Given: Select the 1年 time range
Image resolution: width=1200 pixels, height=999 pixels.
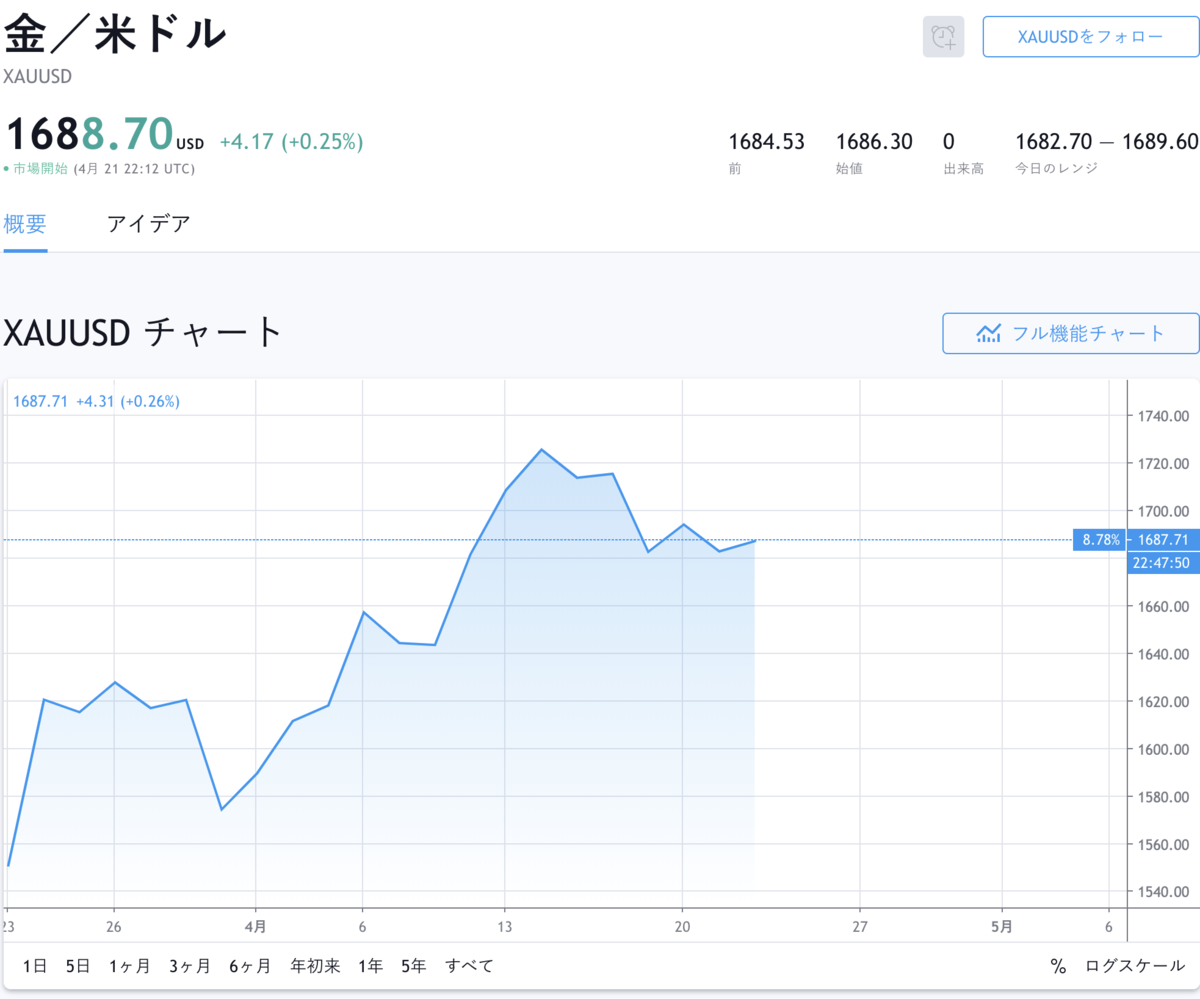Looking at the screenshot, I should point(370,966).
